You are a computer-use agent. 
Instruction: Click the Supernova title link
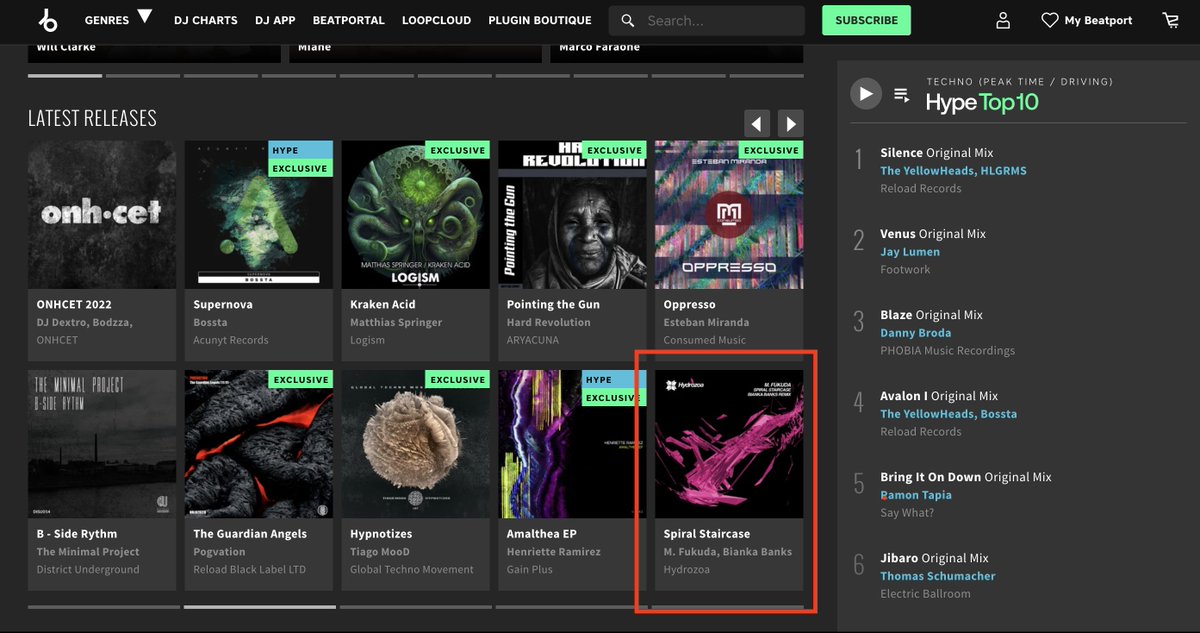tap(223, 304)
